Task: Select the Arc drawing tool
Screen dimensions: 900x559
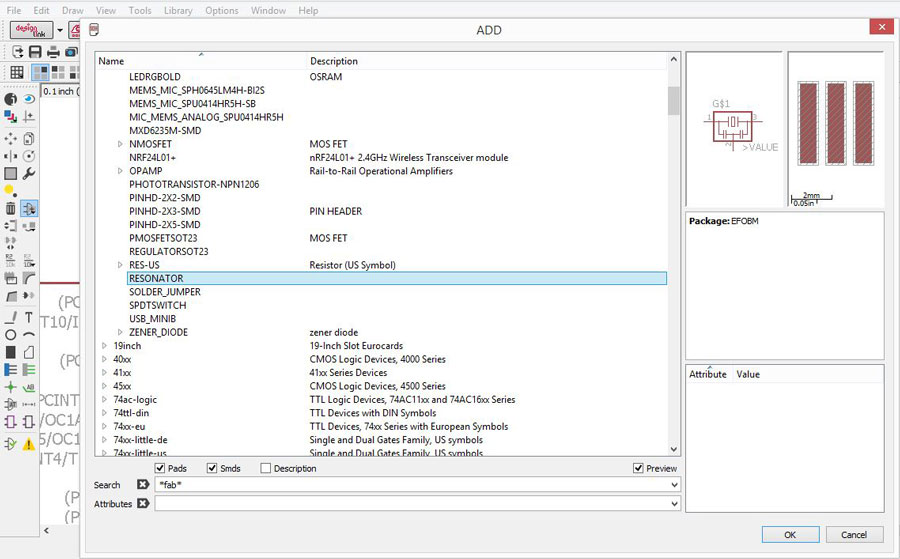Action: [x=29, y=335]
